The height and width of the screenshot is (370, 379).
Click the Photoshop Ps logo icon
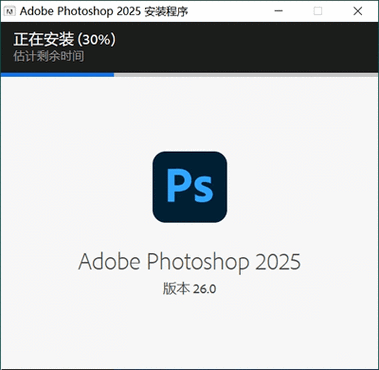click(x=190, y=187)
